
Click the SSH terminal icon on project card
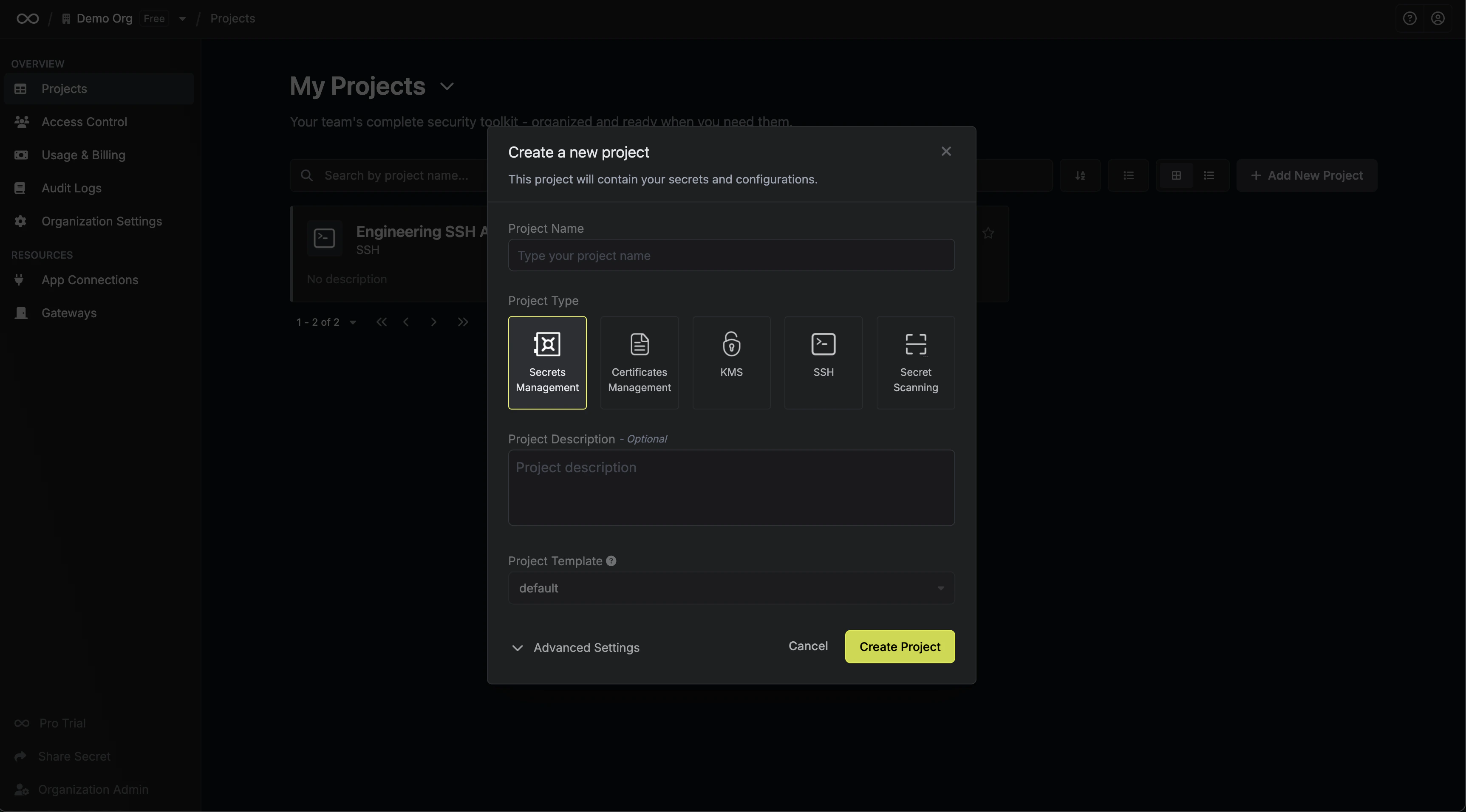(x=324, y=238)
